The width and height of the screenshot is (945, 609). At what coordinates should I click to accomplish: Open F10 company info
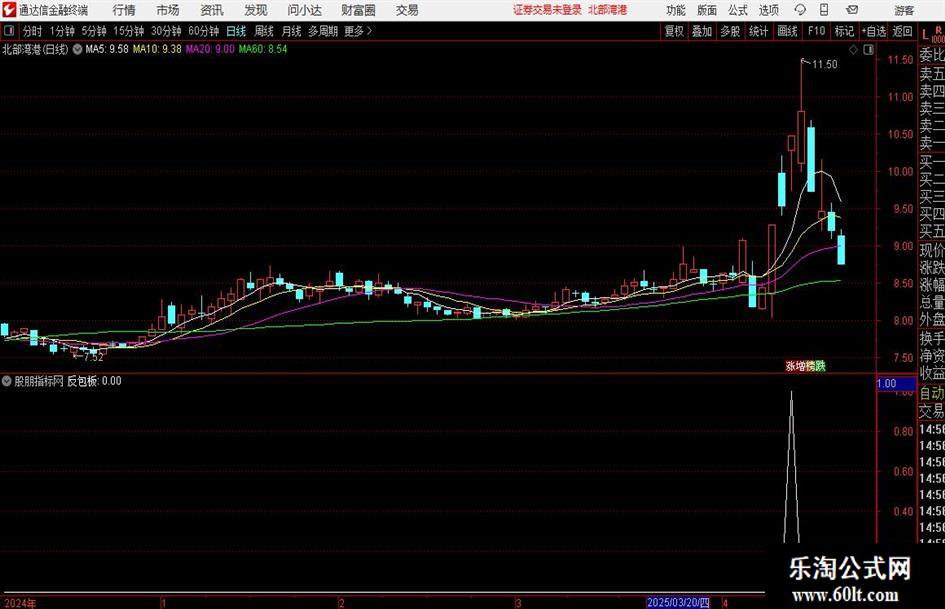816,31
